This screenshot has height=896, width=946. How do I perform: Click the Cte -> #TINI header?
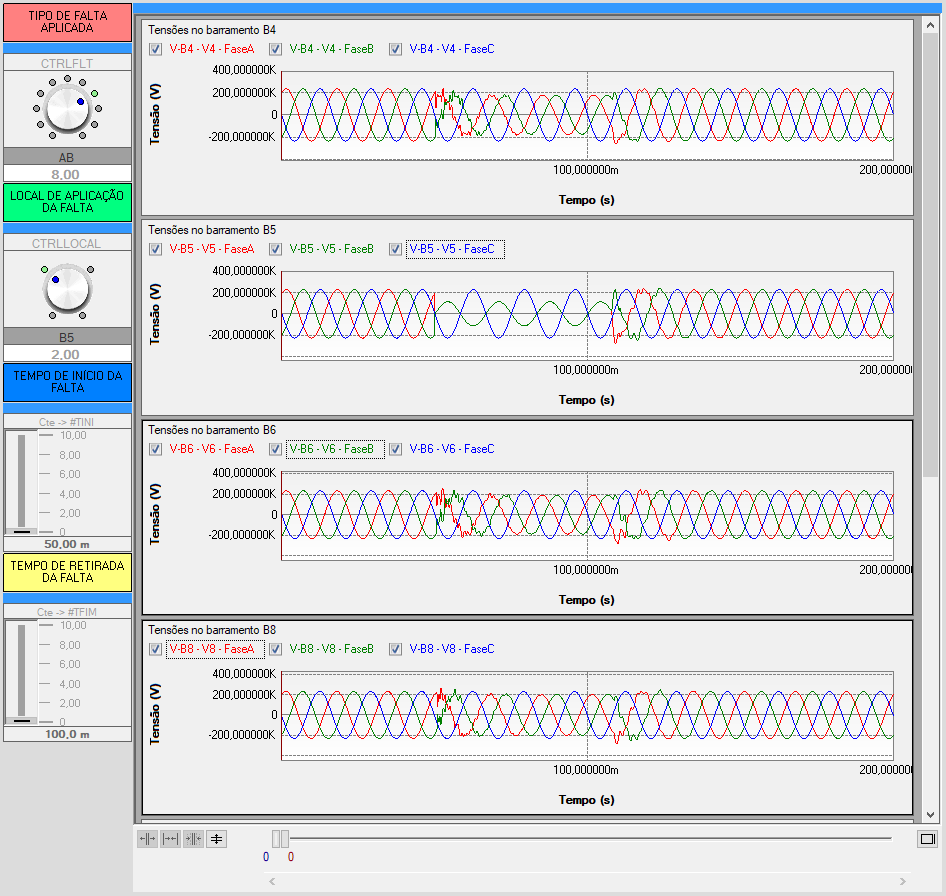(67, 422)
